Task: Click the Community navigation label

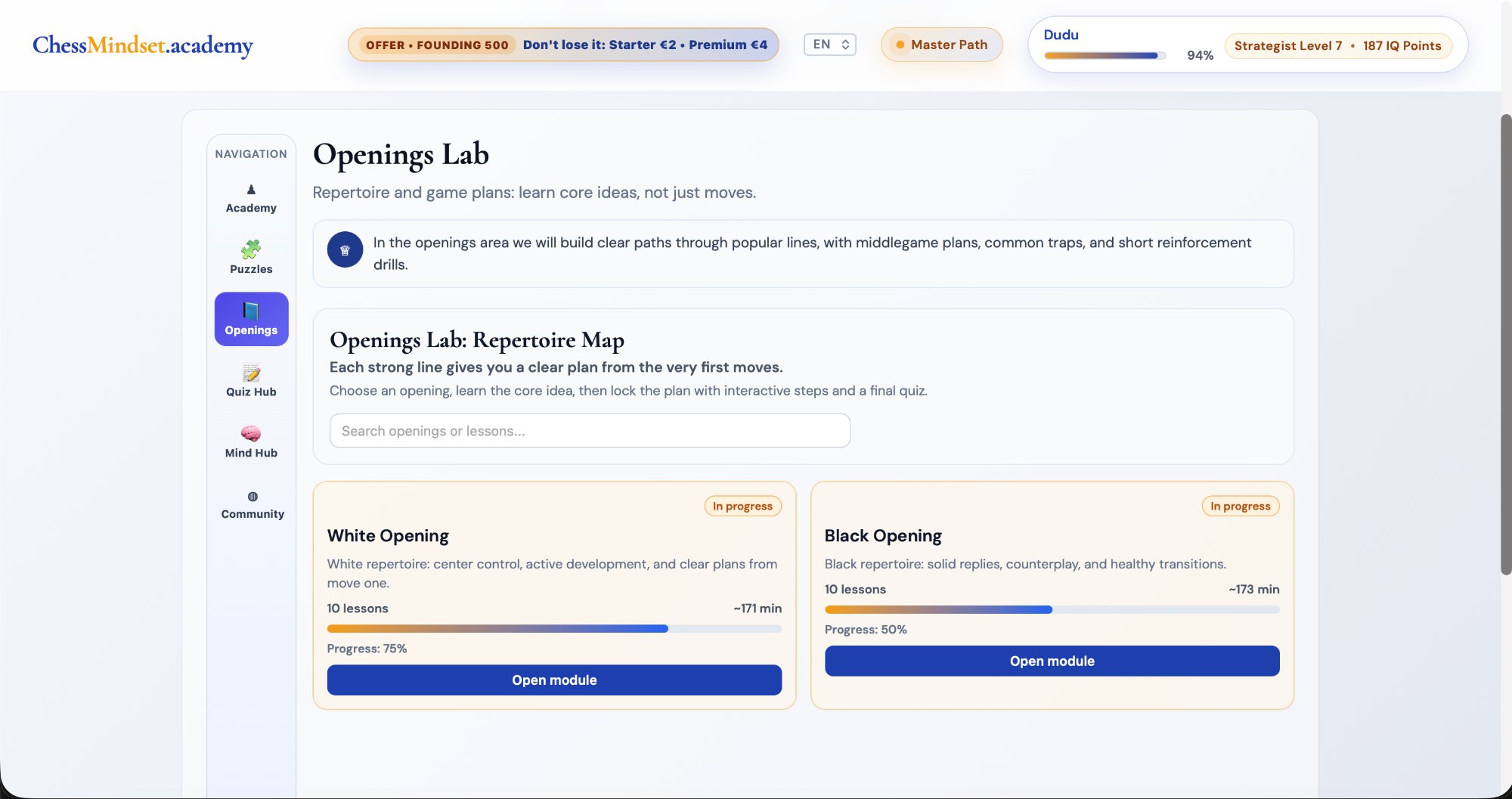Action: [x=253, y=514]
